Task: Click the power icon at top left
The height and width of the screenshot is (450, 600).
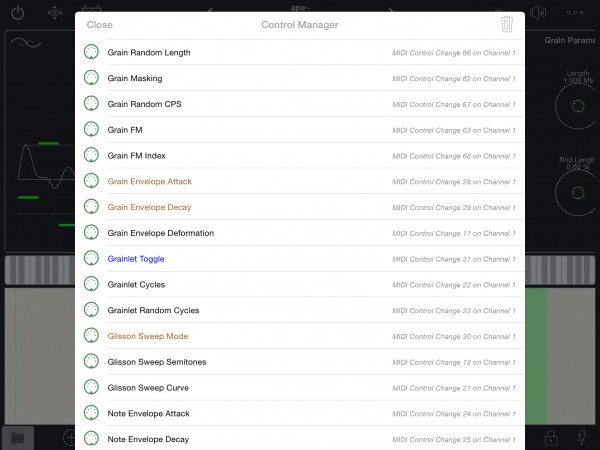Action: (x=18, y=13)
